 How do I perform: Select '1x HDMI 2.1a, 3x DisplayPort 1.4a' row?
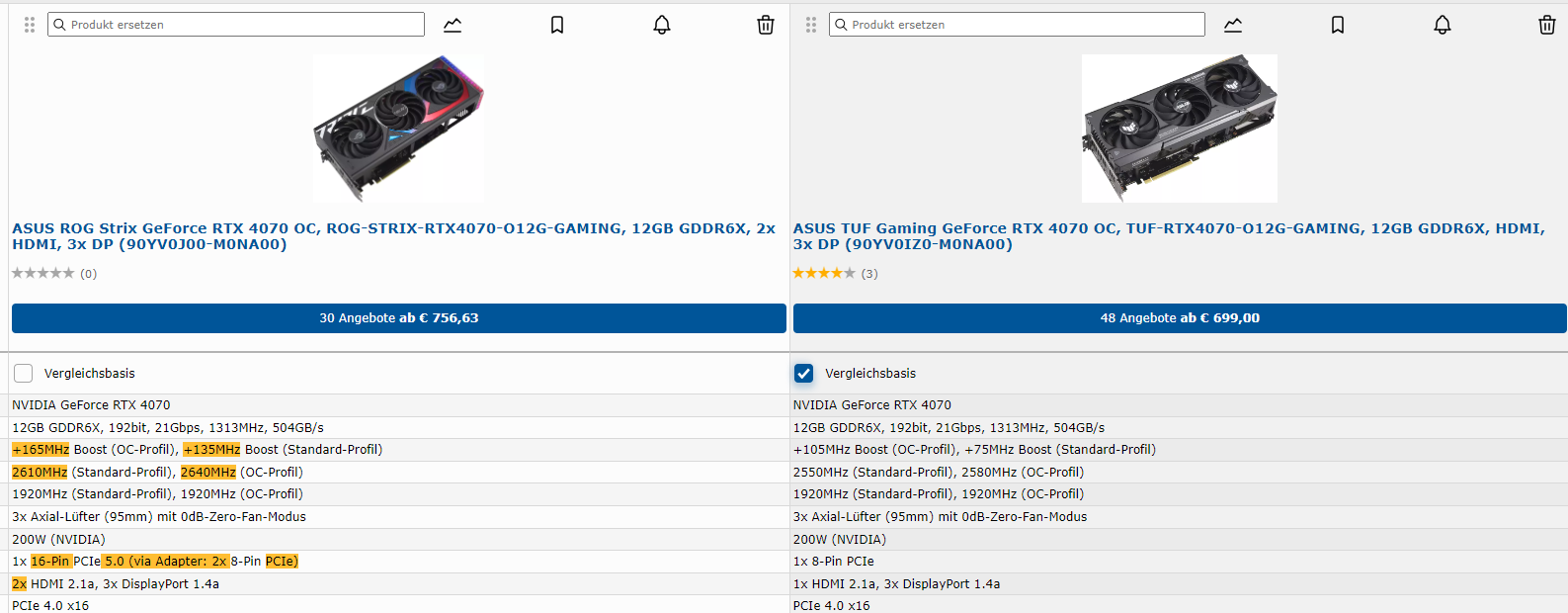click(1179, 584)
